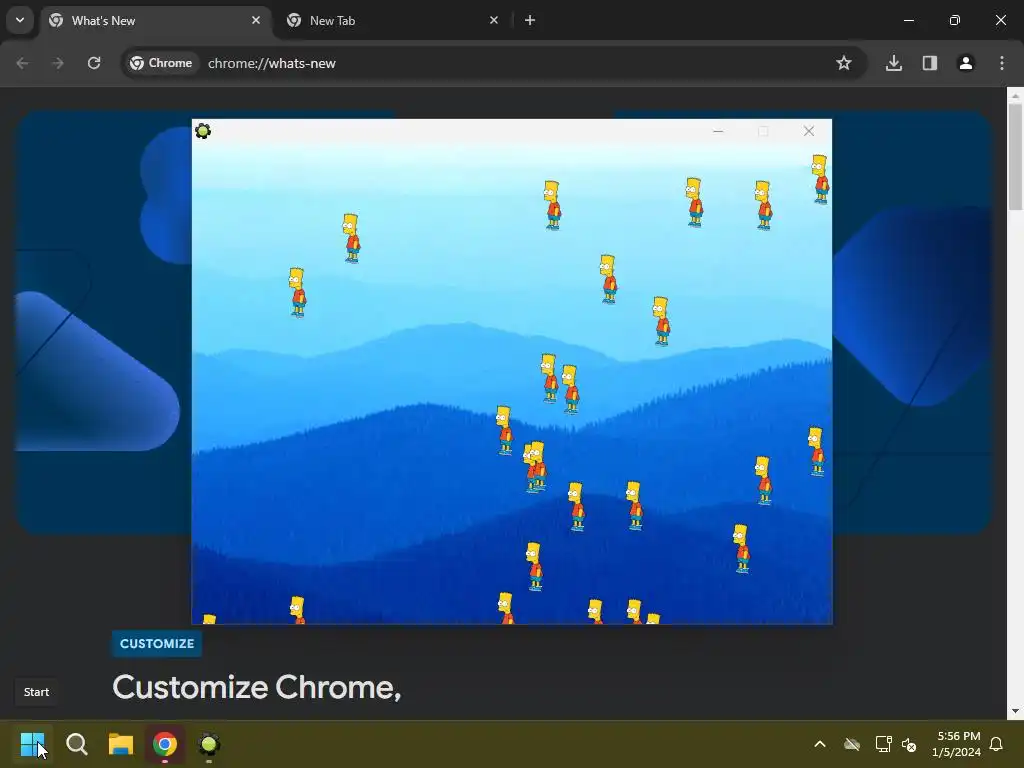Click the page scrollbar down arrow
The width and height of the screenshot is (1024, 768).
tap(1015, 711)
